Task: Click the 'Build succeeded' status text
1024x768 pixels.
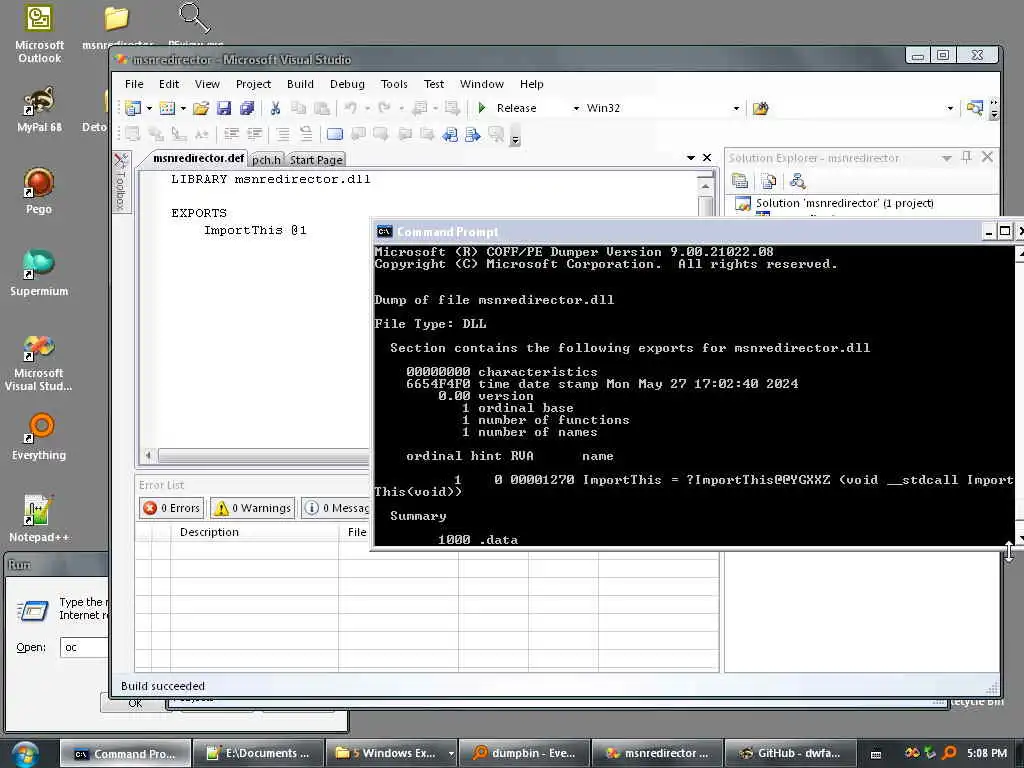Action: [x=163, y=686]
